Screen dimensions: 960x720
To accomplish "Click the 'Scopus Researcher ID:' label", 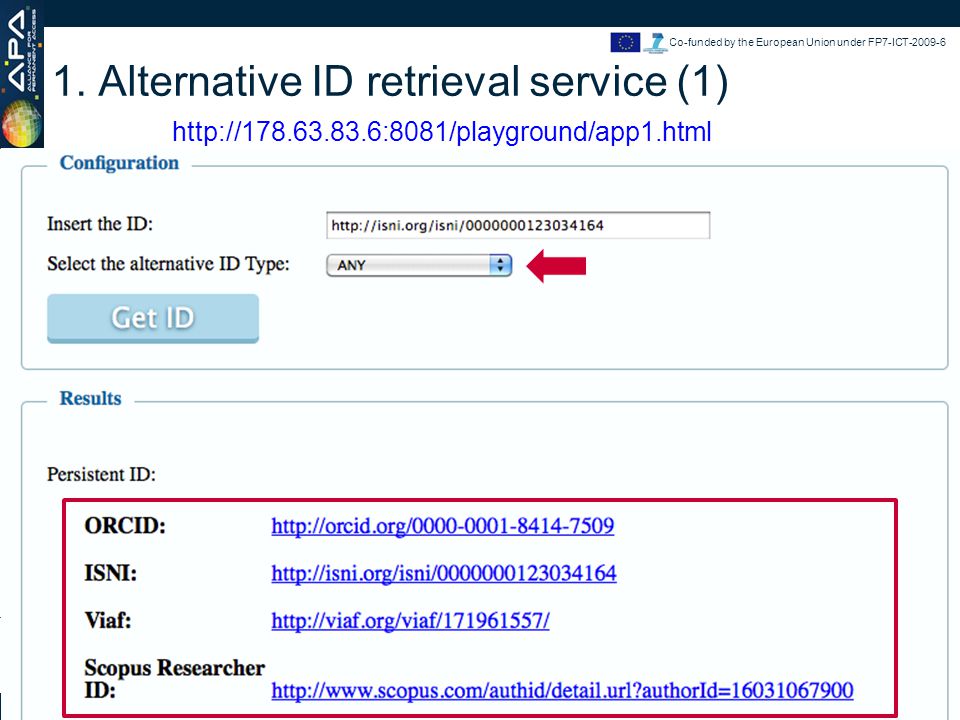I will [x=174, y=679].
